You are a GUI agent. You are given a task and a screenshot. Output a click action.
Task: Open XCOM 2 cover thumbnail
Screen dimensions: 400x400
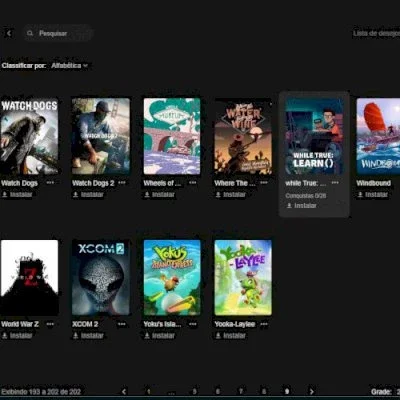point(101,277)
